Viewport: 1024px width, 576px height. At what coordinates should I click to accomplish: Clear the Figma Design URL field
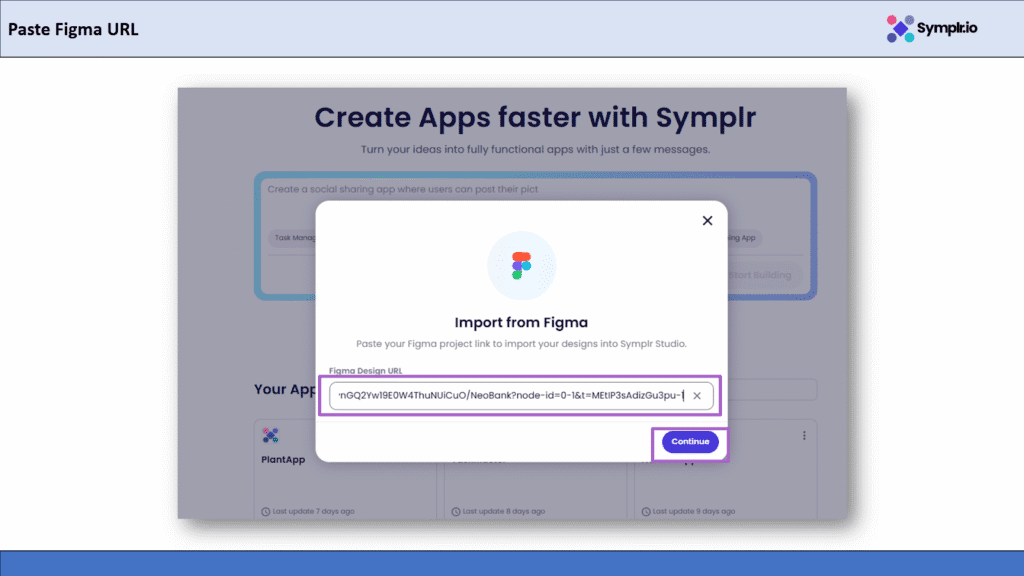tap(697, 396)
